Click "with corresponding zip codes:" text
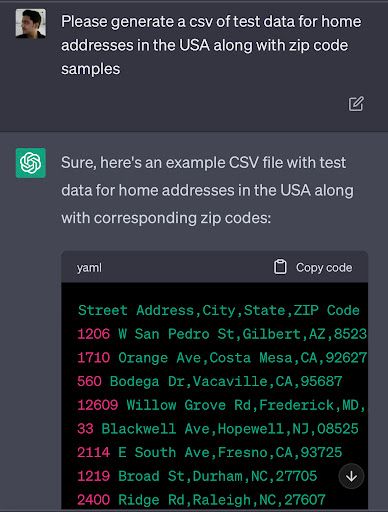 [166, 218]
